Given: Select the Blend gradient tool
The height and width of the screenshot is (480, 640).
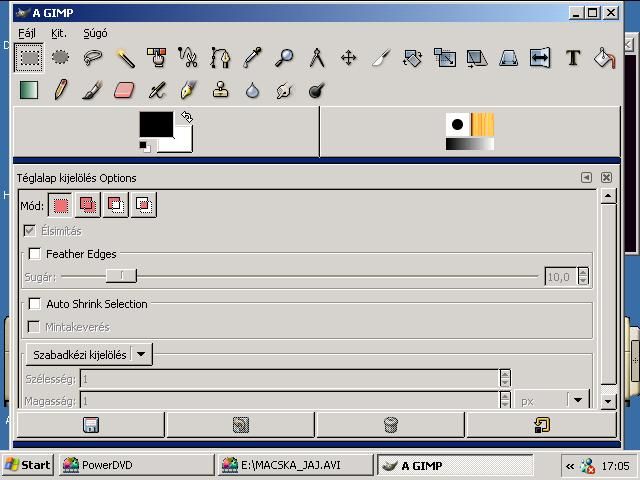Looking at the screenshot, I should (x=29, y=90).
